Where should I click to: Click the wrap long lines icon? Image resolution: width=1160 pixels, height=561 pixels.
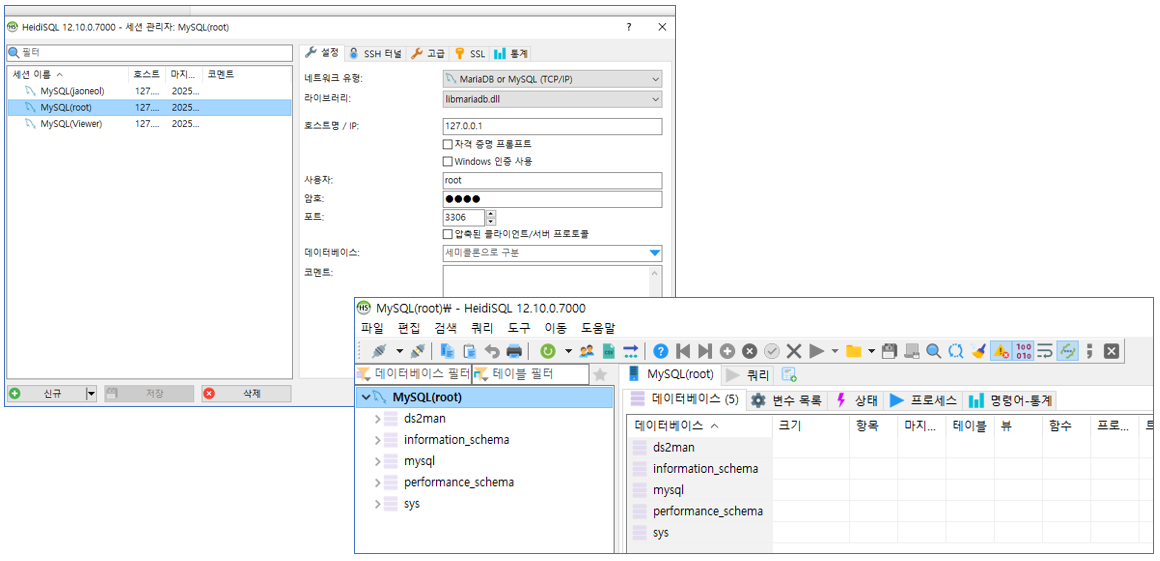[1045, 351]
